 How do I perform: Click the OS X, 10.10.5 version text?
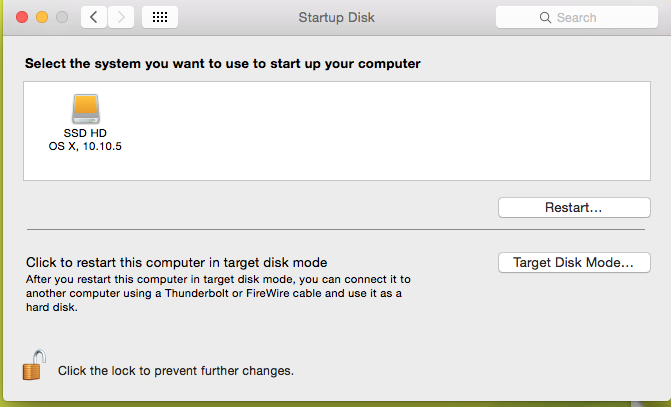pyautogui.click(x=85, y=146)
